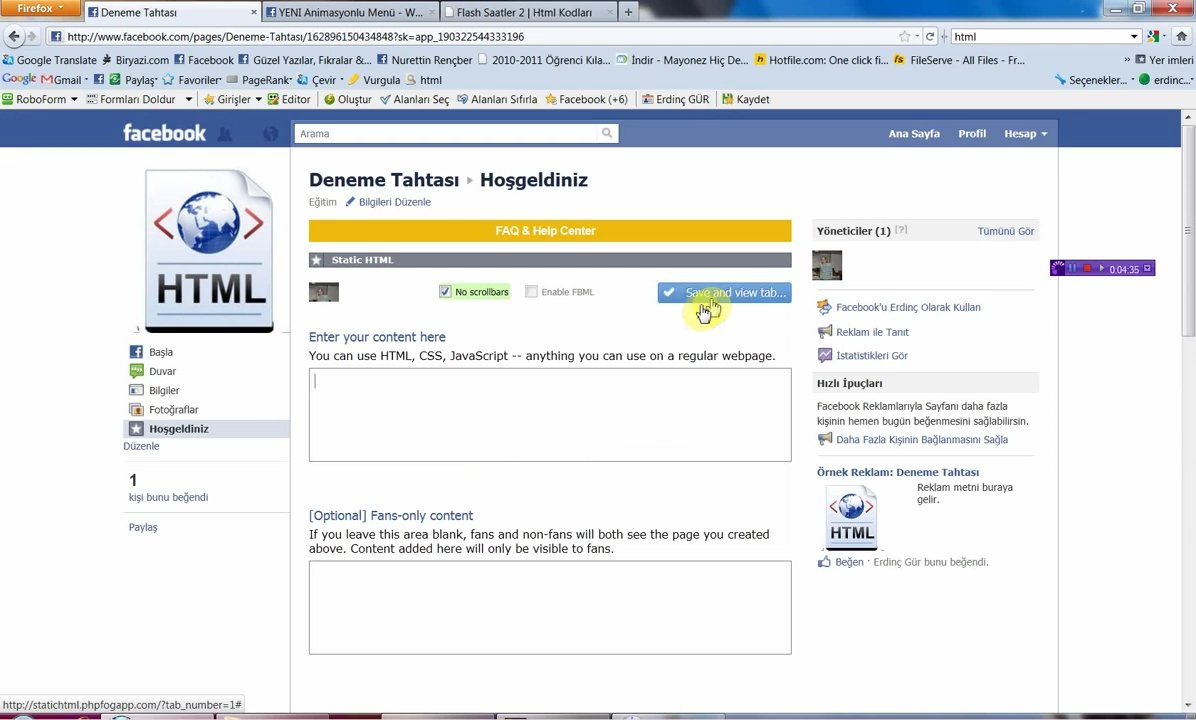Open FileServe bookmark

960,59
